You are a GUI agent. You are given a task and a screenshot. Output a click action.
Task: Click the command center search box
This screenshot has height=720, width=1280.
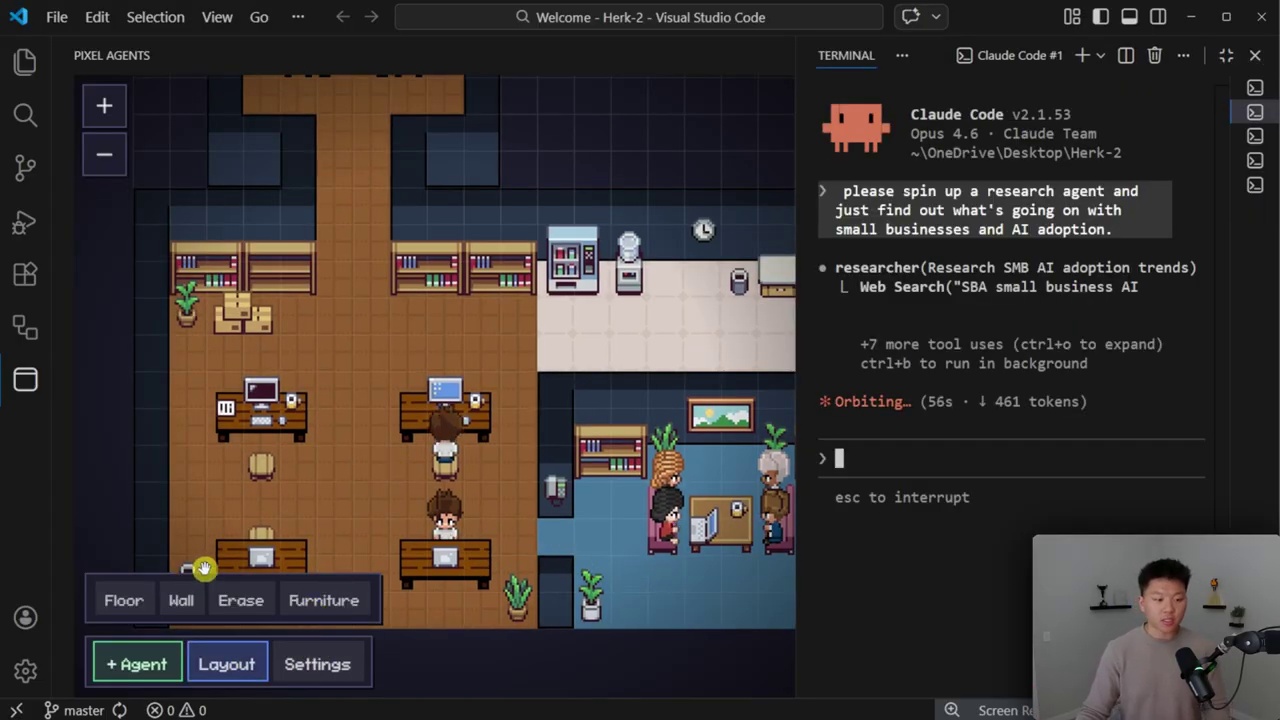(639, 17)
